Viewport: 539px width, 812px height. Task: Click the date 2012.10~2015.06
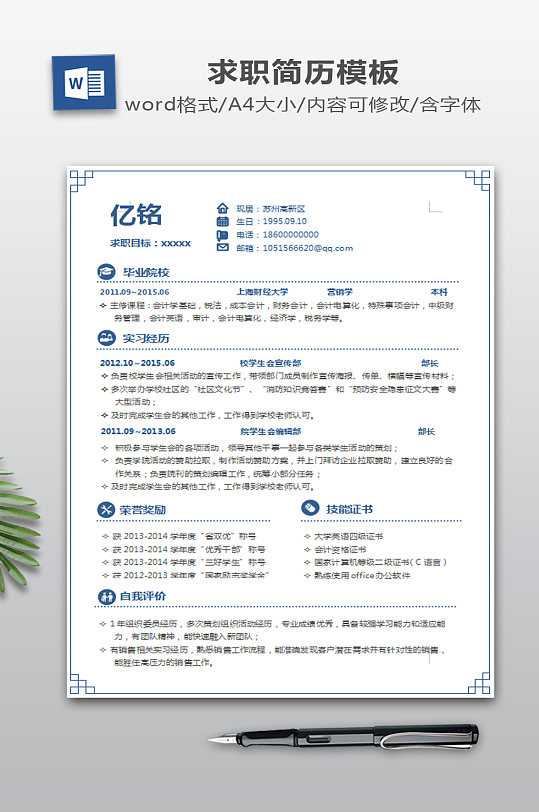137,363
